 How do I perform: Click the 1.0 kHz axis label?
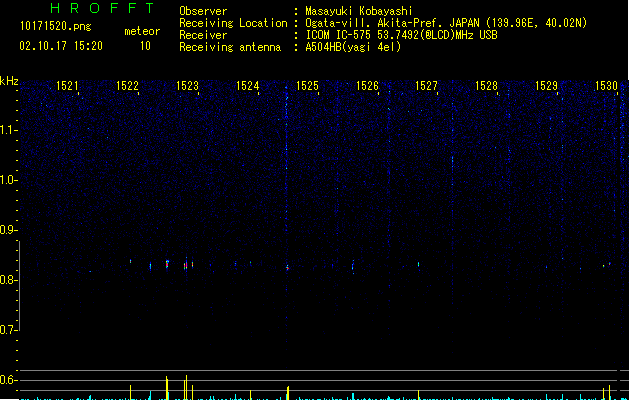tap(8, 180)
